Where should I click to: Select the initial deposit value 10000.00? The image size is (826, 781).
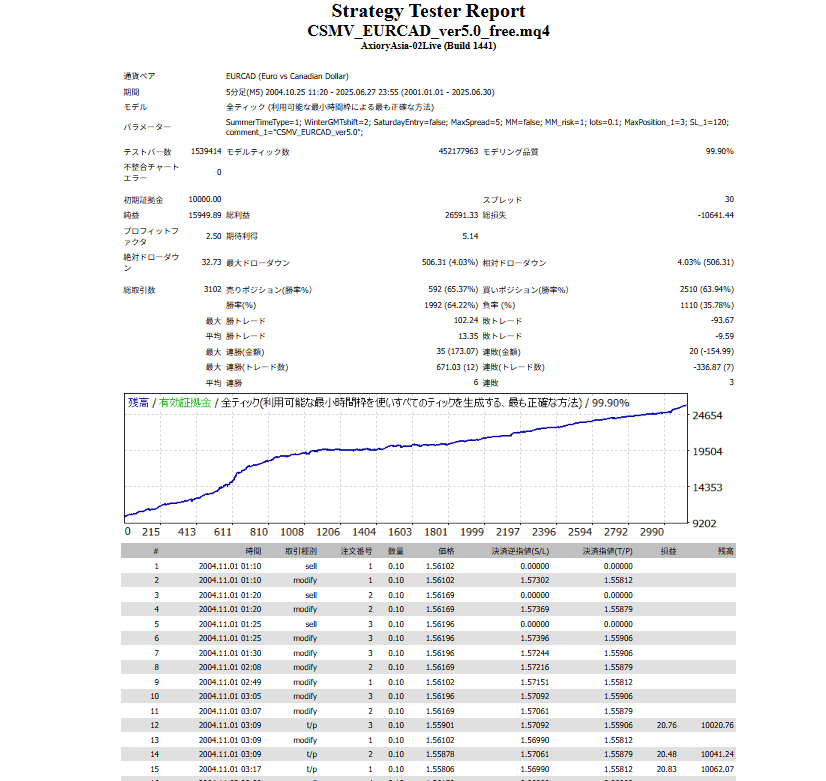coord(204,200)
